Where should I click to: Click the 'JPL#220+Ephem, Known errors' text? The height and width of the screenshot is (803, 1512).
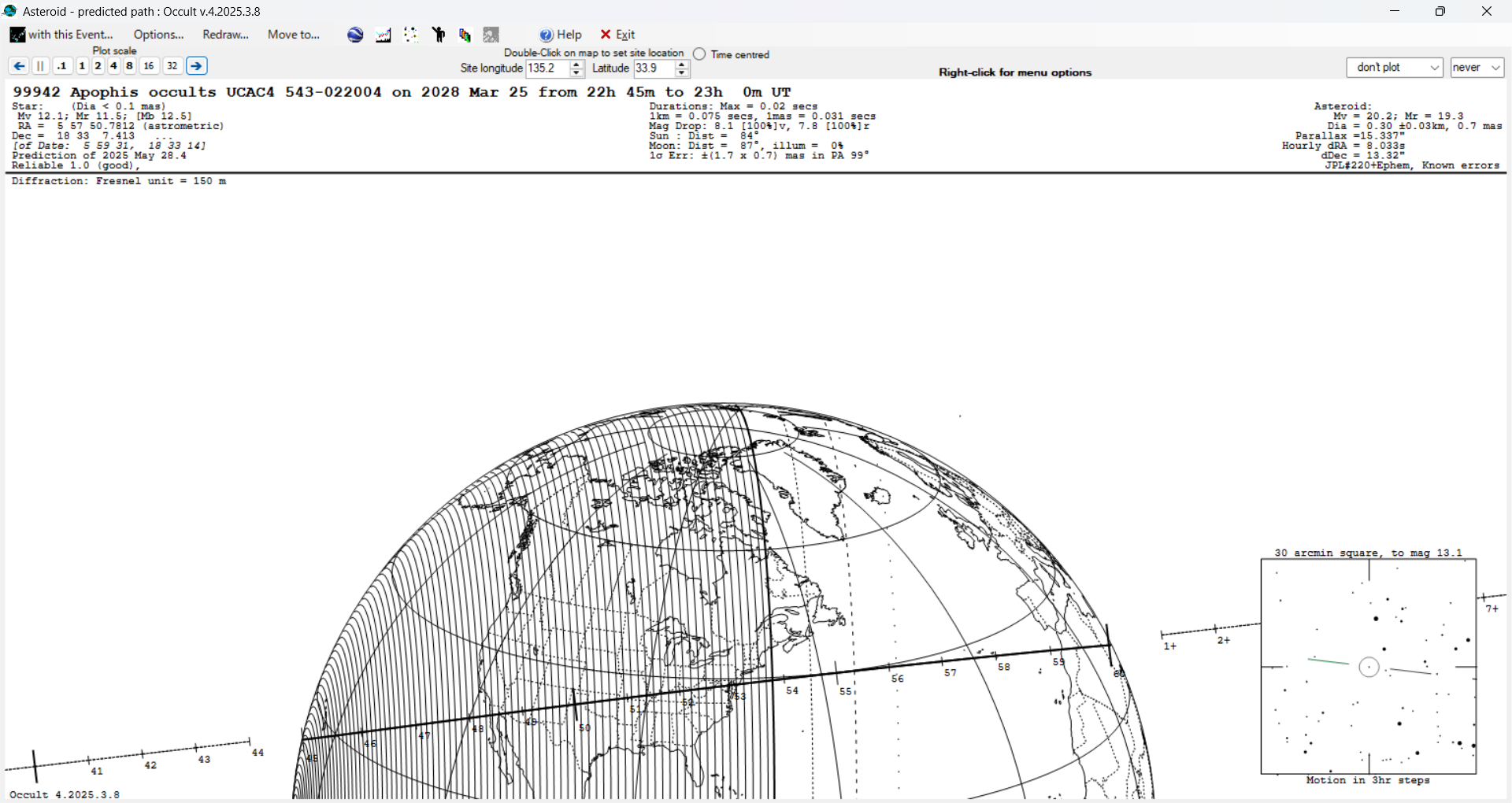(x=1412, y=165)
